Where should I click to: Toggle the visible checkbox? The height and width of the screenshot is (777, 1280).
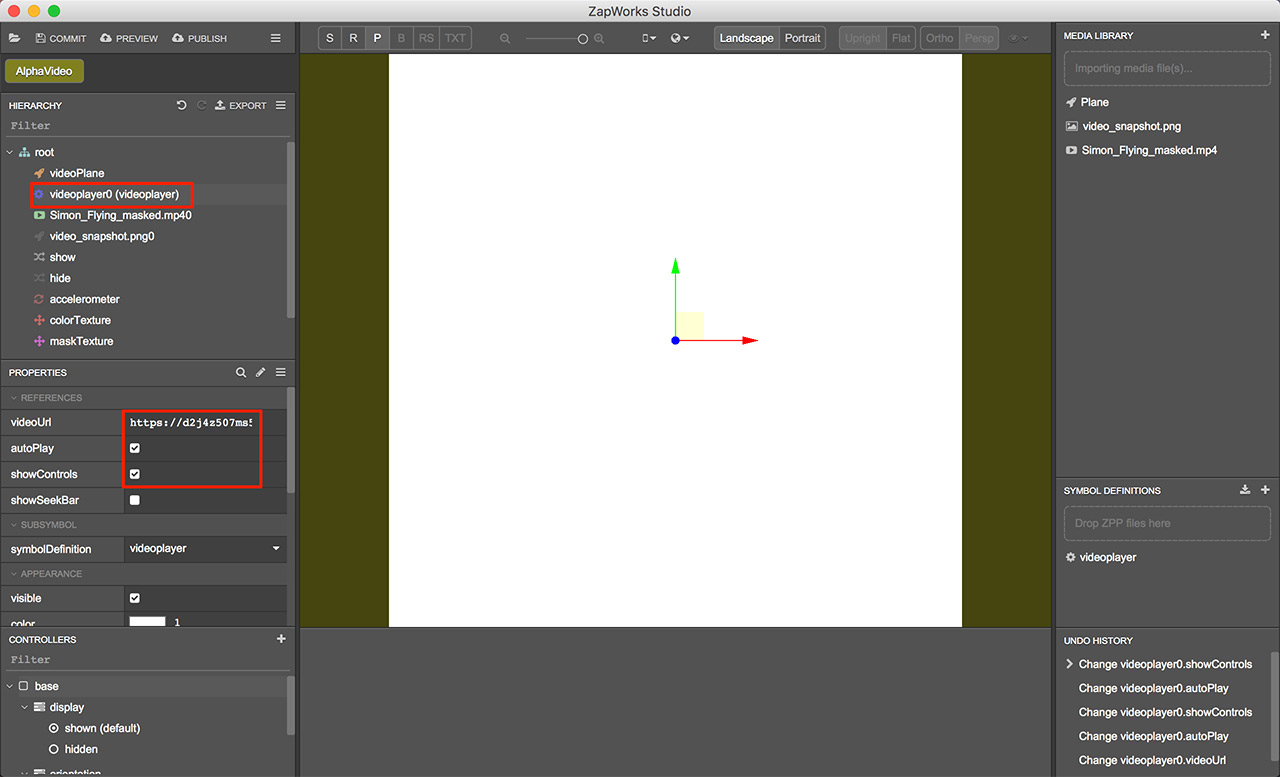[135, 598]
